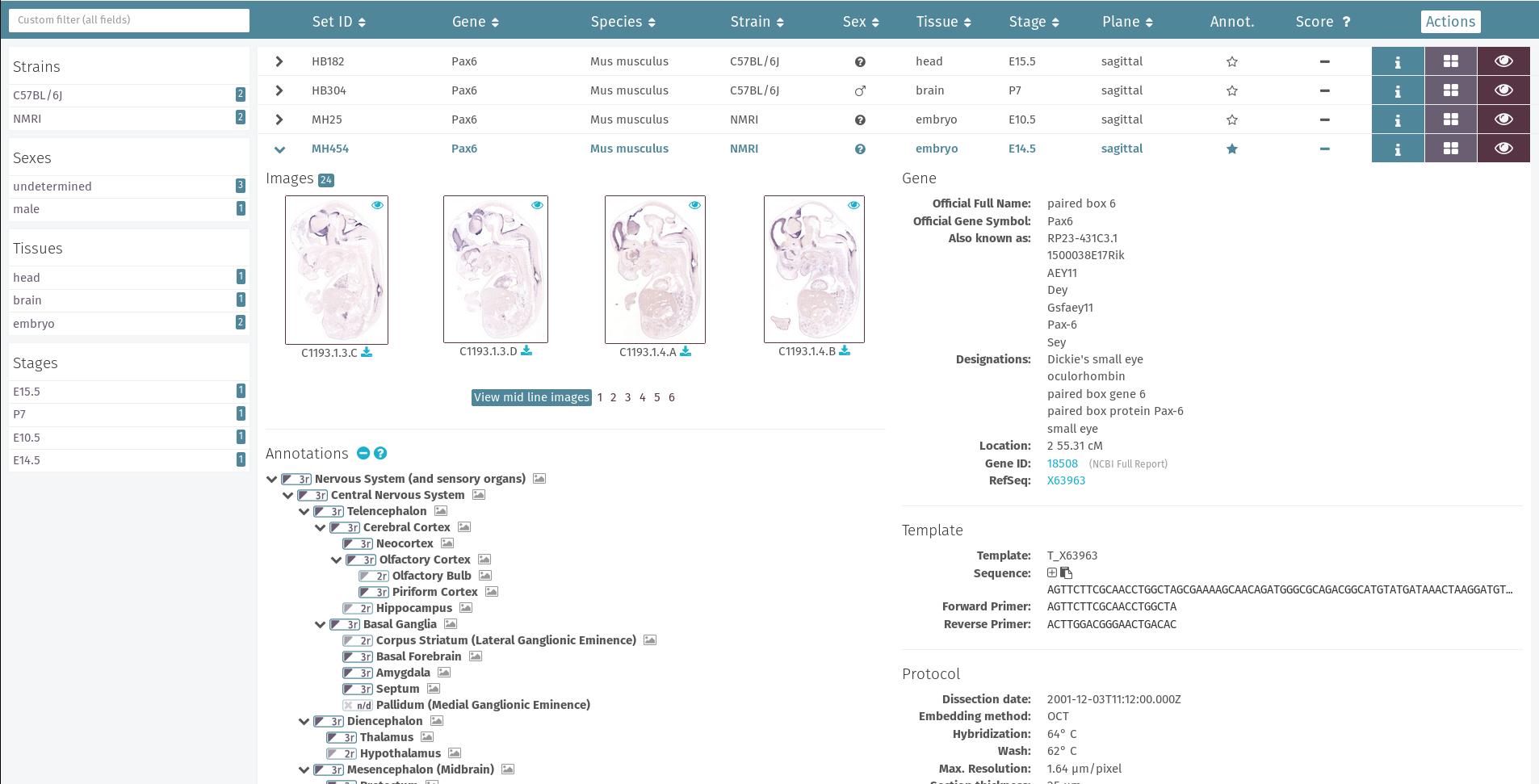Open eye viewer for MH454 row
1539x784 pixels.
tap(1503, 149)
